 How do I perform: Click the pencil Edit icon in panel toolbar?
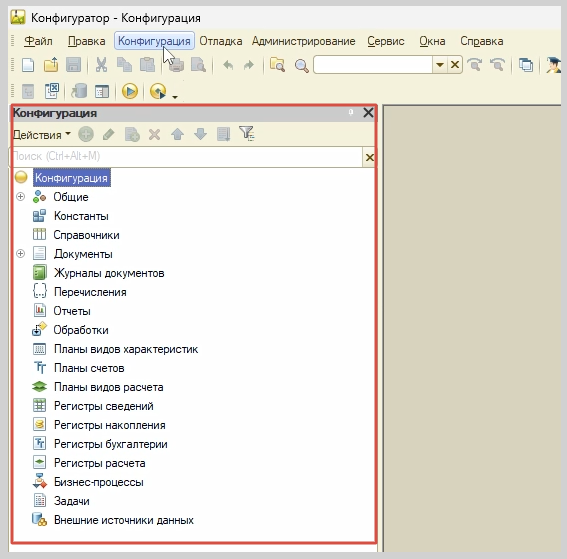point(108,135)
